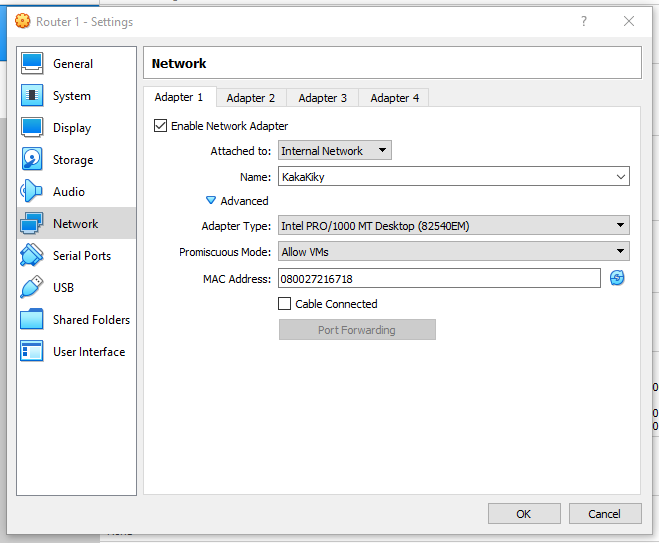Switch to the Adapter 1 tab
Image resolution: width=659 pixels, height=543 pixels.
pyautogui.click(x=179, y=97)
